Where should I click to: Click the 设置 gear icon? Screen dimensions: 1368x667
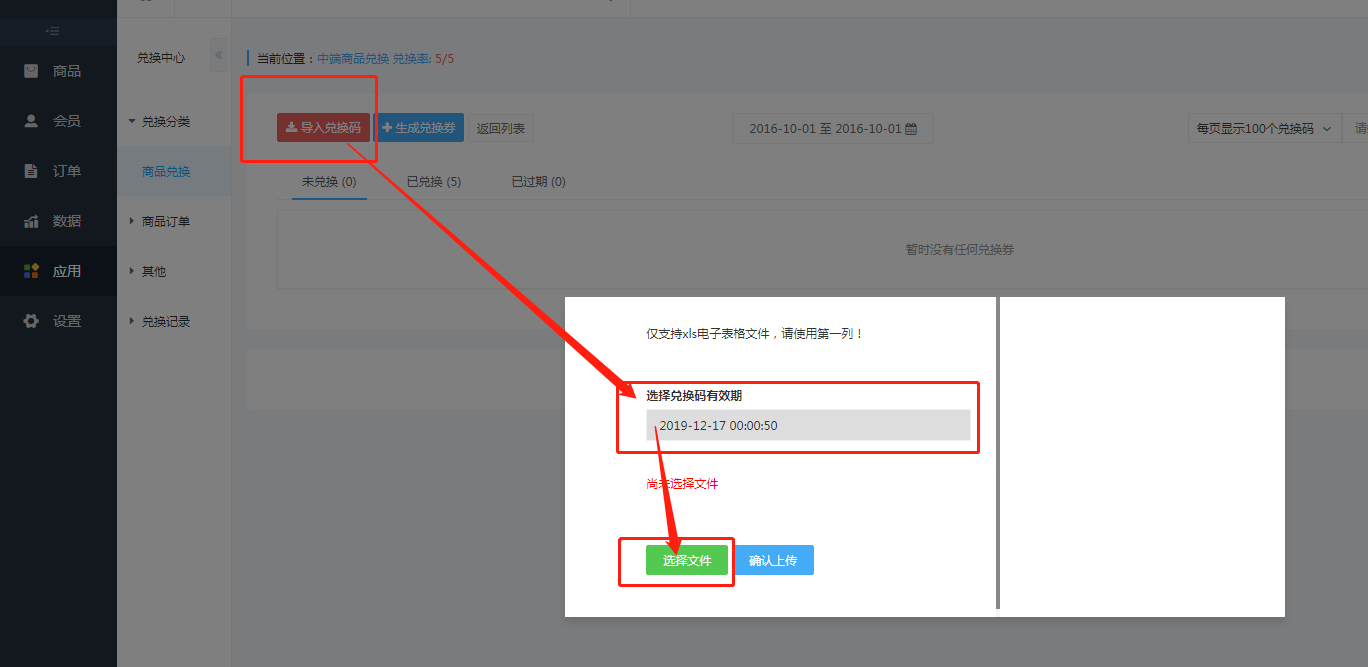point(31,321)
